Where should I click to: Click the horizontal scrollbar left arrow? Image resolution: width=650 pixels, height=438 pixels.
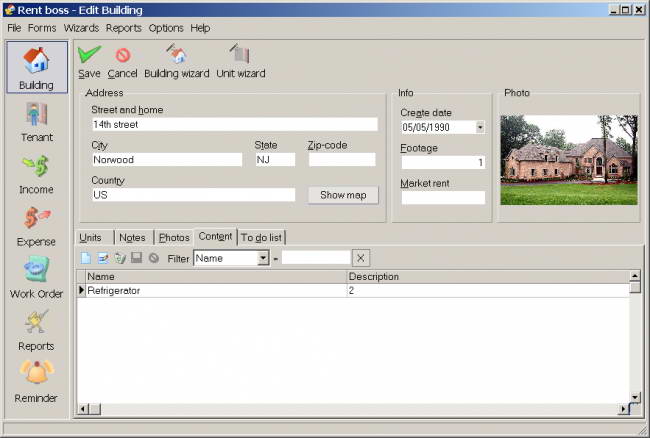click(x=83, y=409)
